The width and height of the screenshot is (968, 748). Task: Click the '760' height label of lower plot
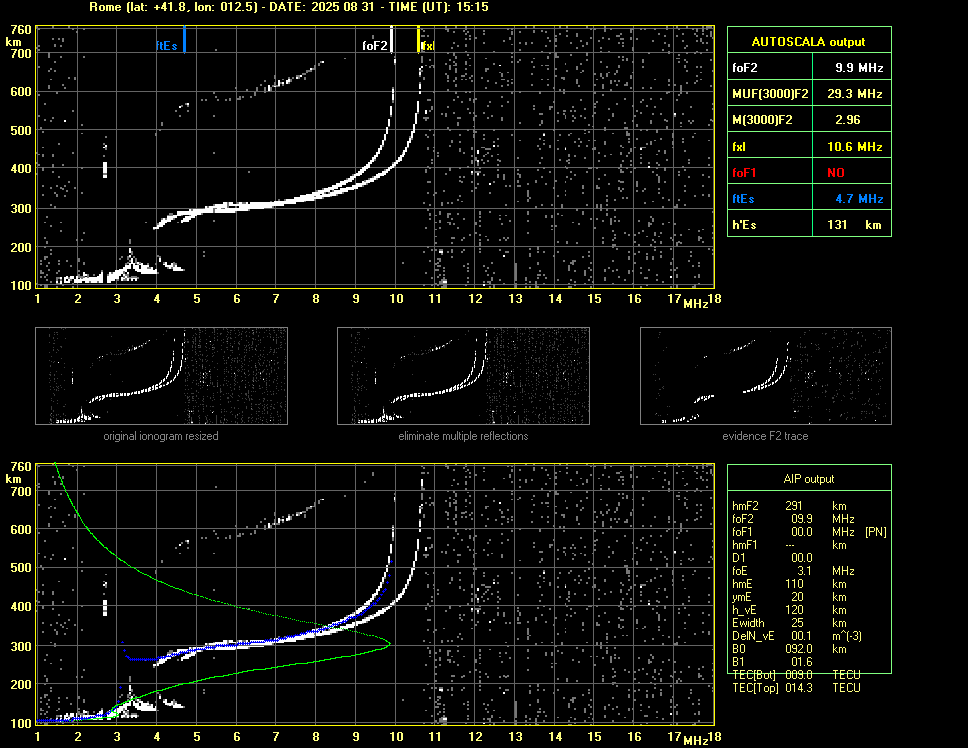coord(21,467)
